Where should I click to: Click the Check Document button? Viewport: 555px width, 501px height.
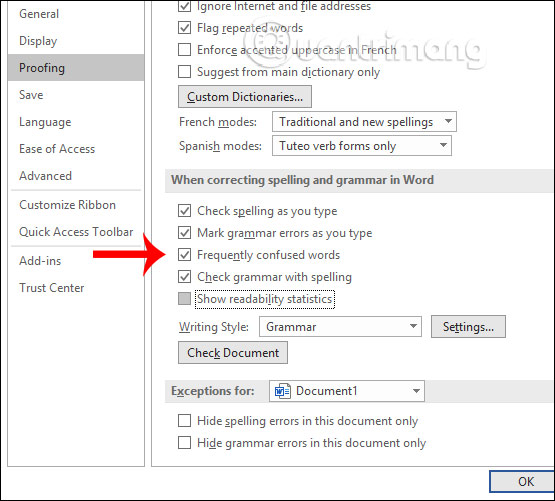tap(233, 353)
